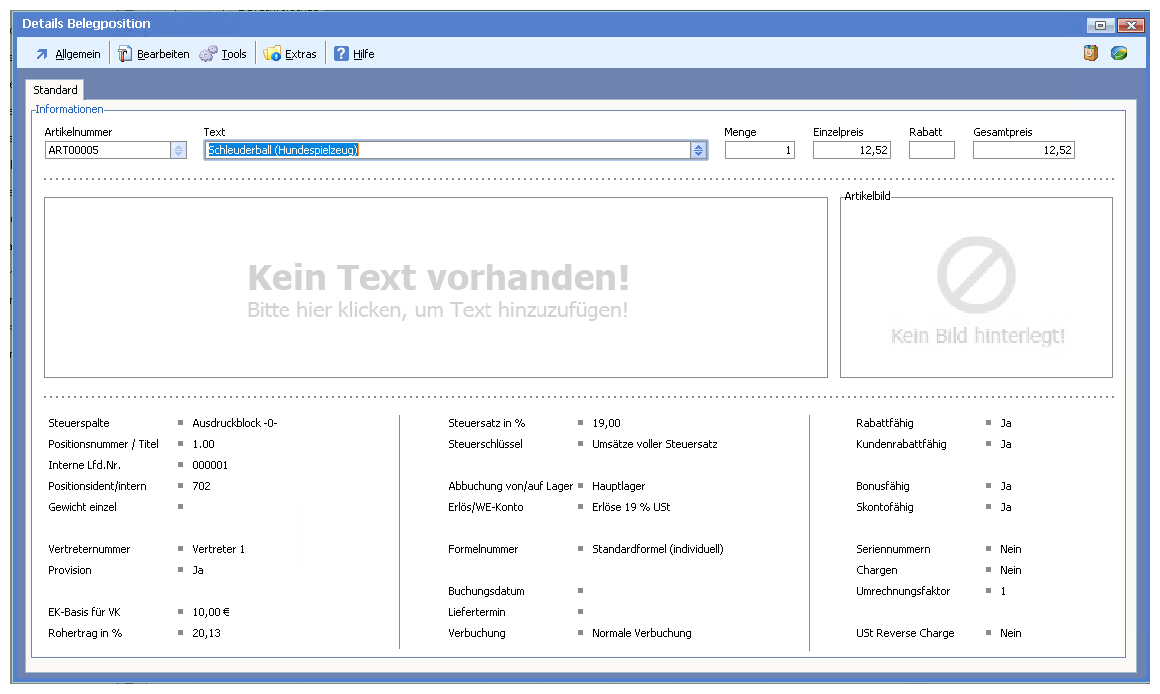Click the Tools gear icon
The image size is (1160, 694).
tap(208, 54)
